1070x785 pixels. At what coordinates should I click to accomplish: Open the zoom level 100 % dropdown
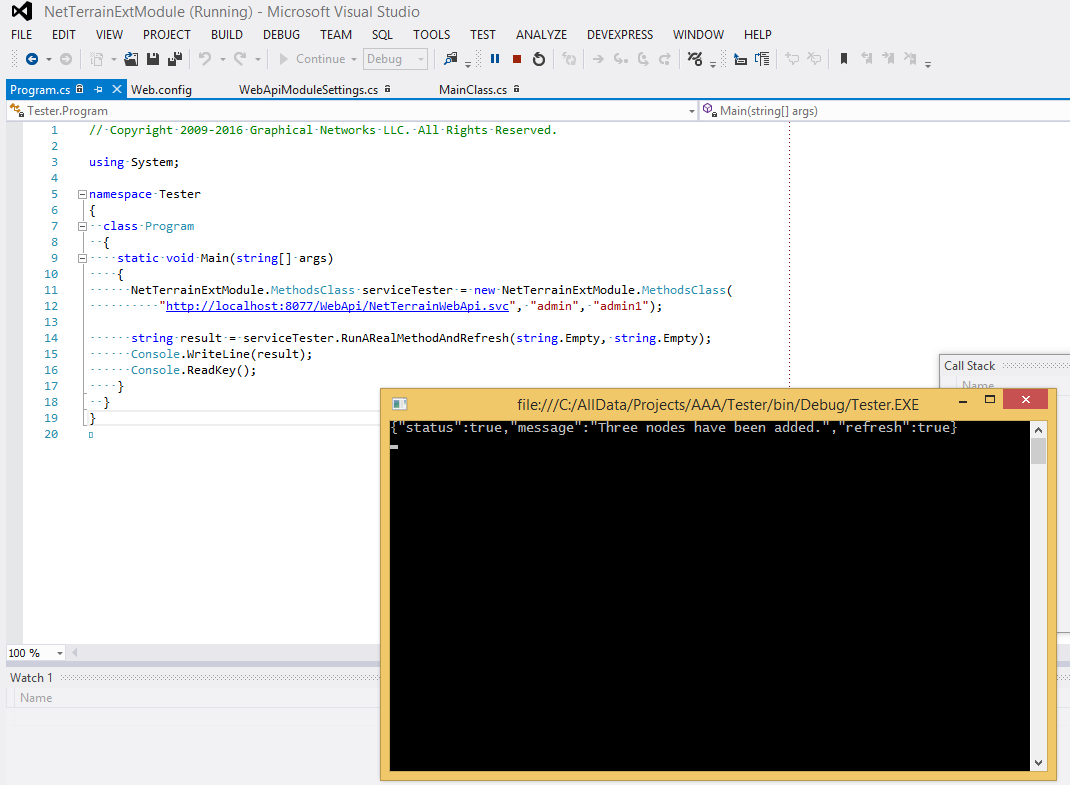click(60, 653)
